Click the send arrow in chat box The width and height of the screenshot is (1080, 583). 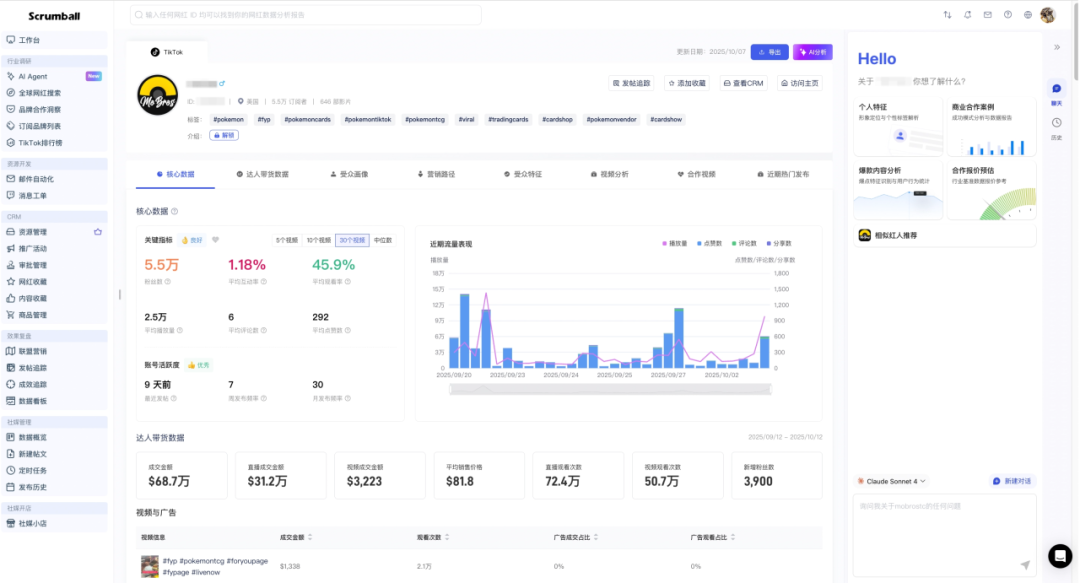click(1024, 565)
